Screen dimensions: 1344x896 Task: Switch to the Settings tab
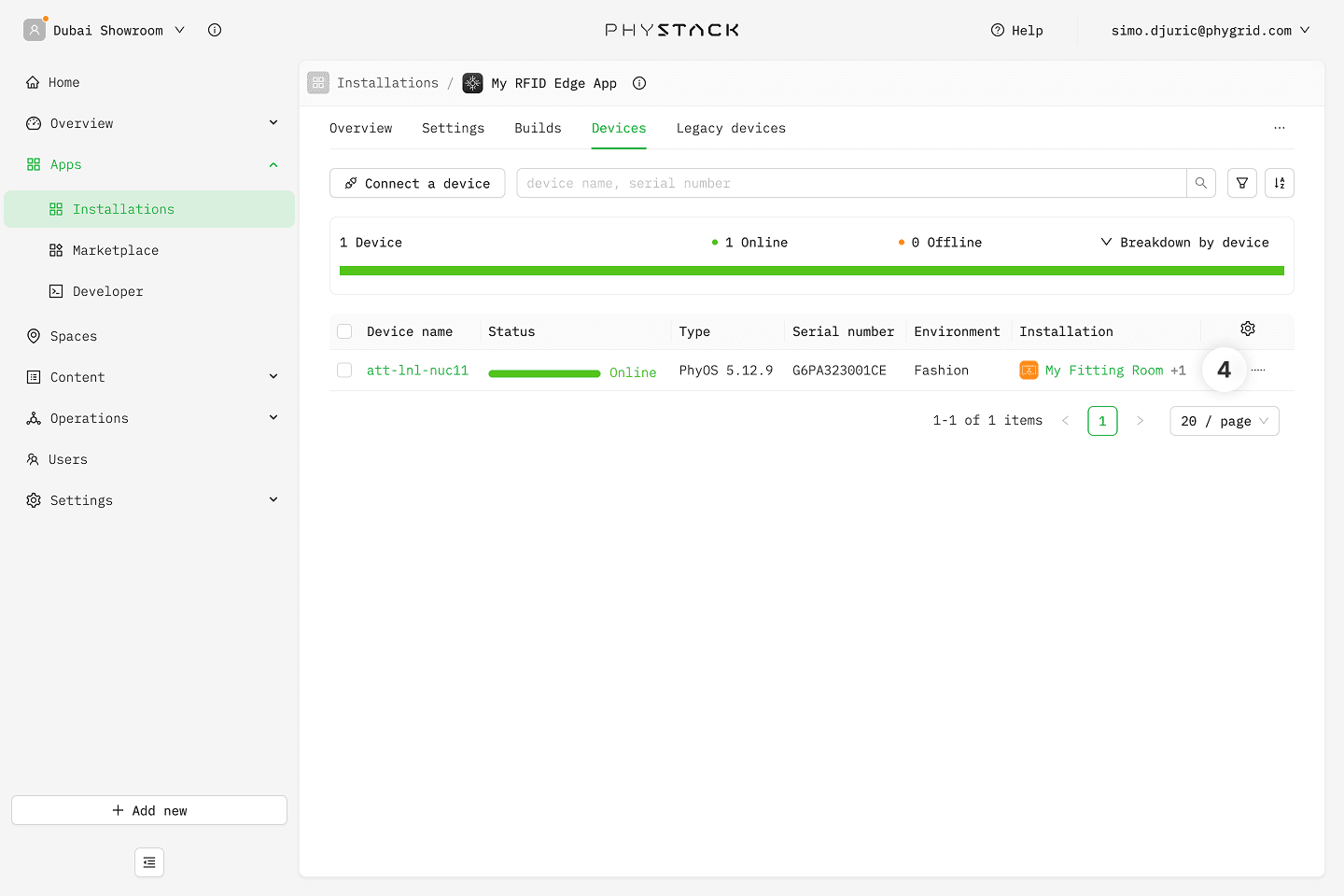(x=453, y=128)
